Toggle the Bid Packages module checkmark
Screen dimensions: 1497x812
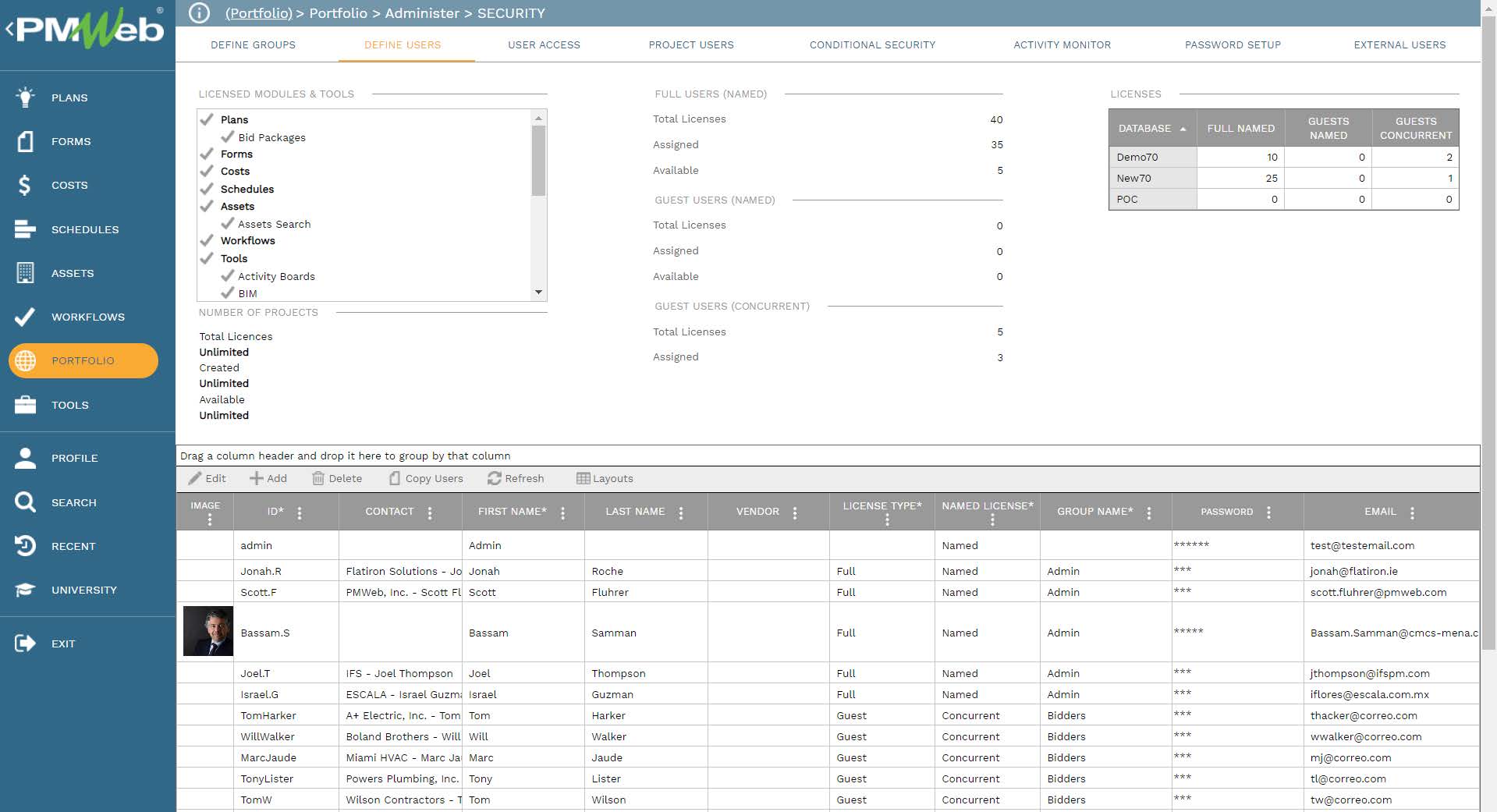click(x=228, y=137)
